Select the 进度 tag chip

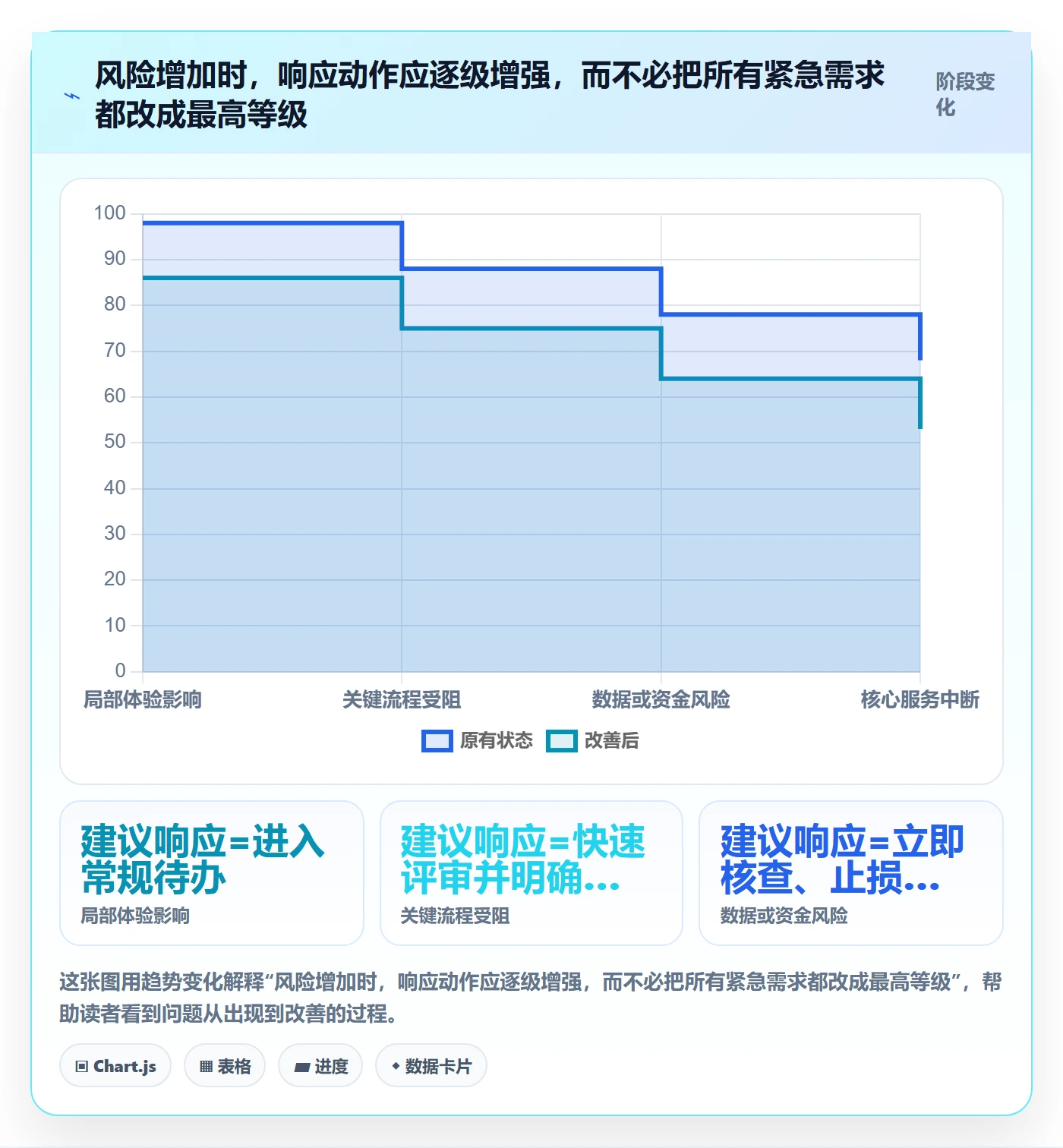point(320,1066)
